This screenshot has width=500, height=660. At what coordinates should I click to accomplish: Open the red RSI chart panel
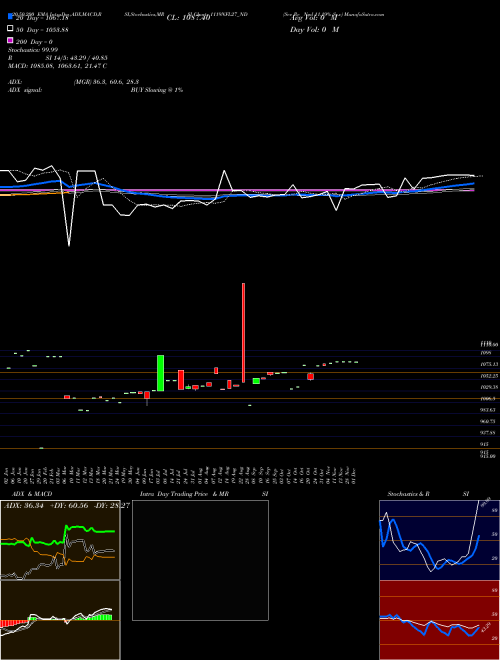click(x=439, y=620)
